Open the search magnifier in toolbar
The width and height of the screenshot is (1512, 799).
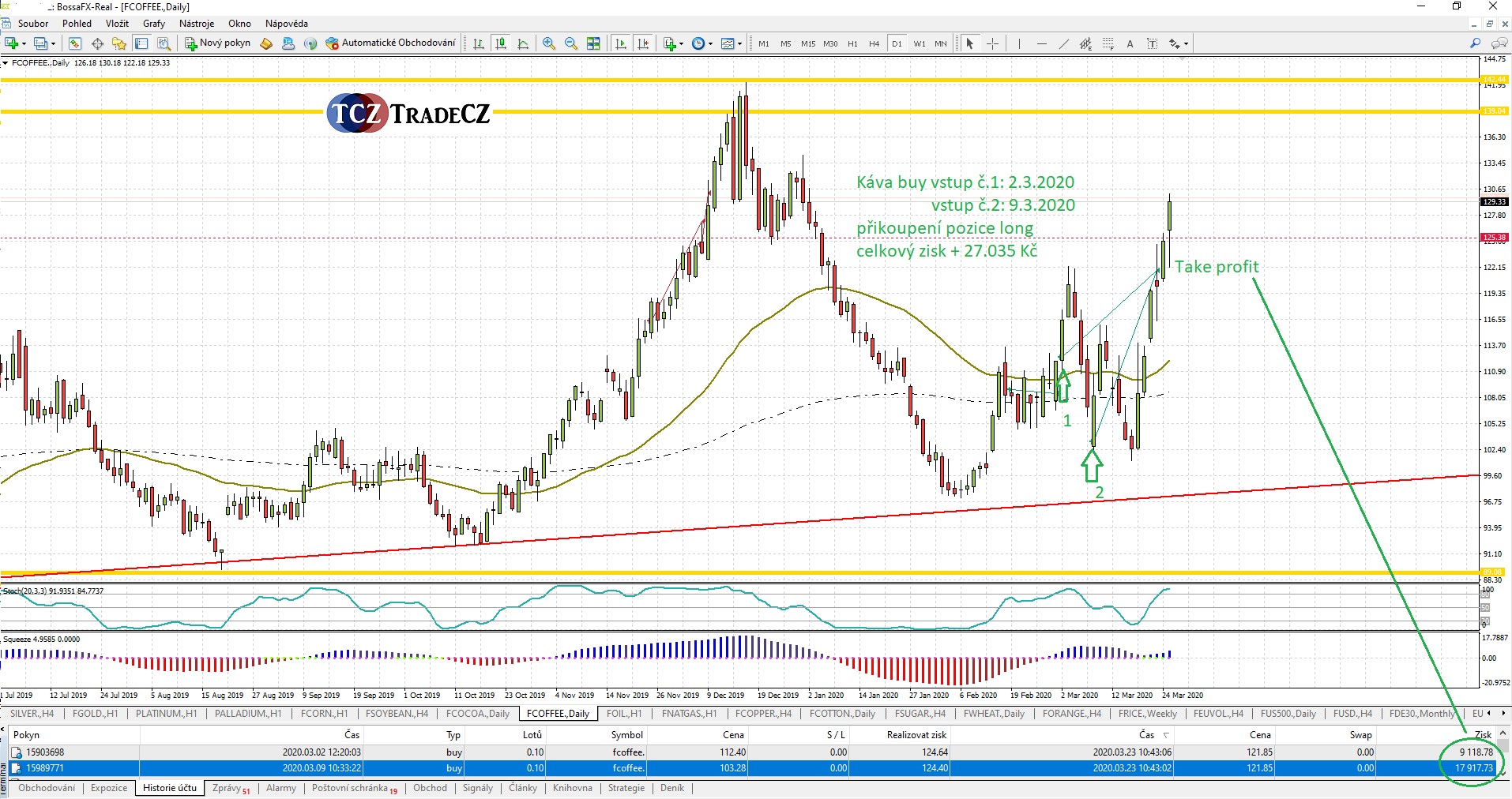(1474, 43)
